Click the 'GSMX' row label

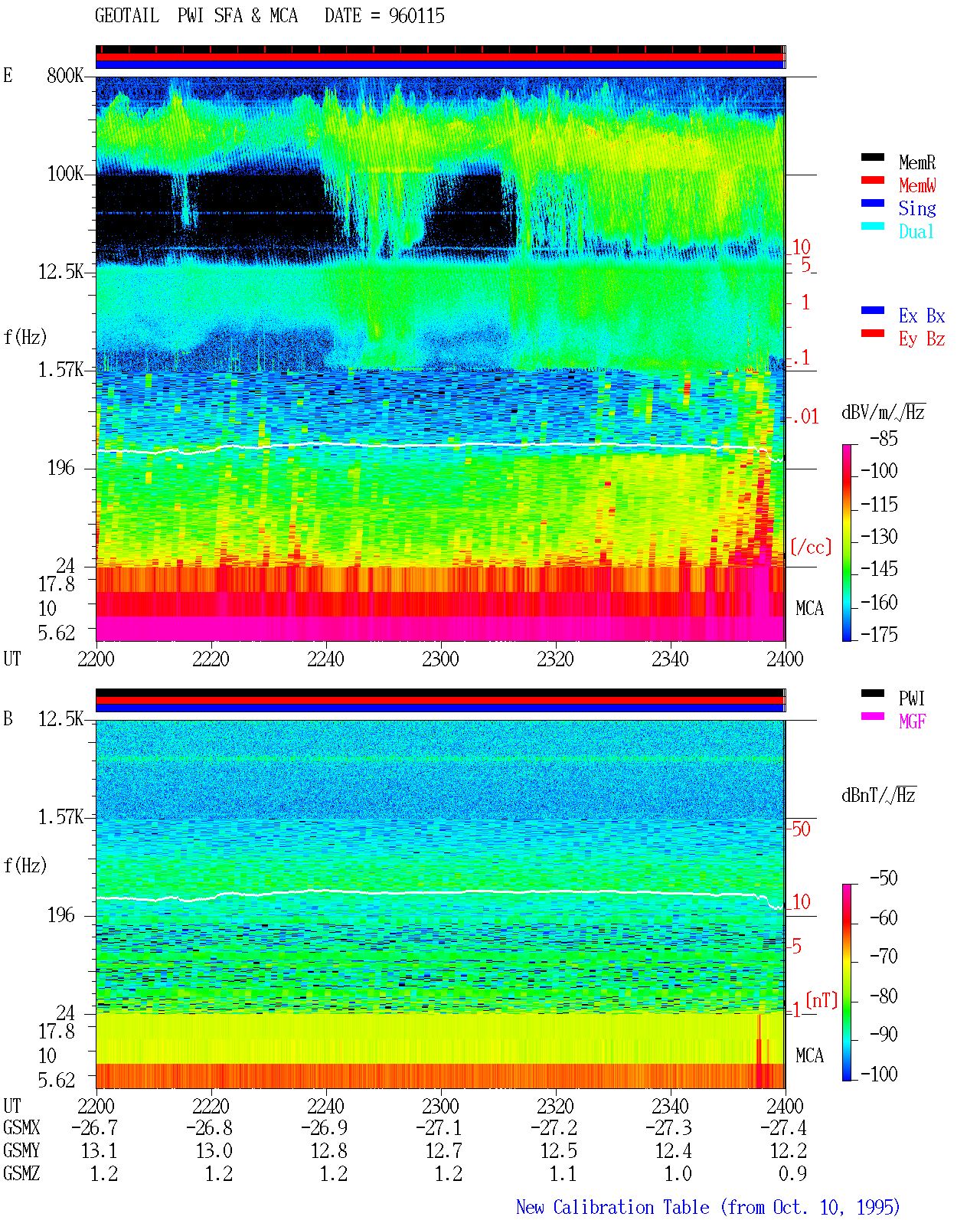pyautogui.click(x=21, y=1128)
